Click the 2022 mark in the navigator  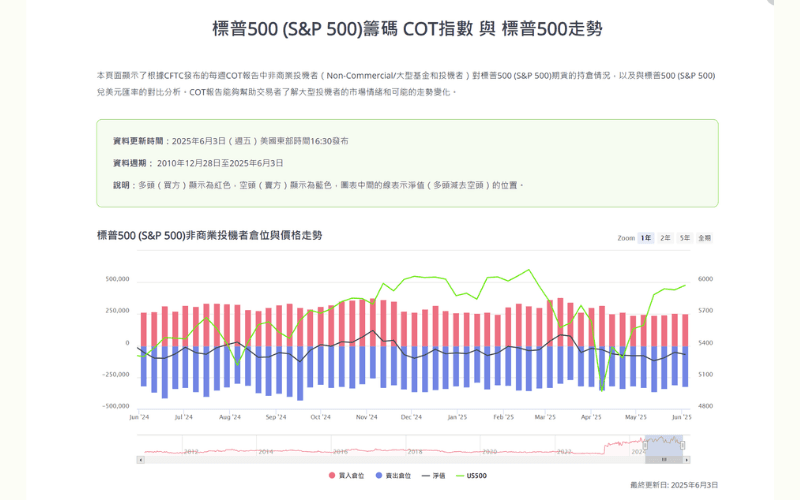click(564, 452)
